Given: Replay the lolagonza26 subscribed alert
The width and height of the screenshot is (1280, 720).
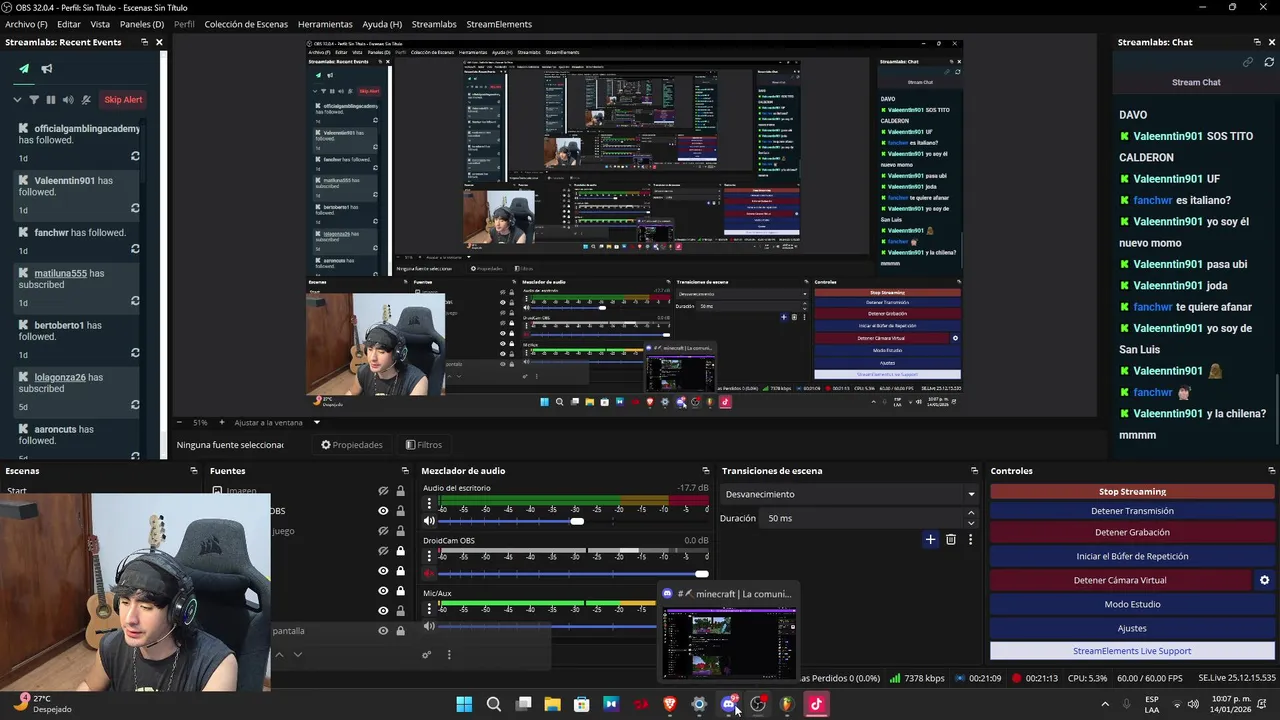Looking at the screenshot, I should (x=135, y=405).
